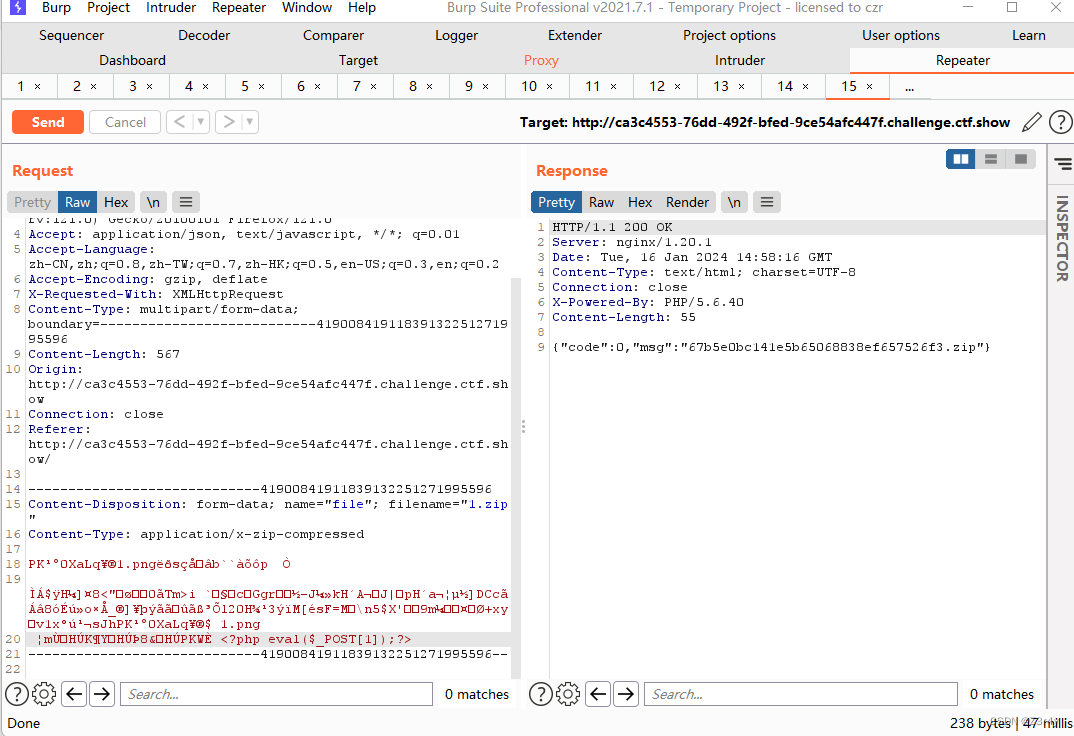The image size is (1074, 736).
Task: Switch request view to Raw
Action: (77, 202)
